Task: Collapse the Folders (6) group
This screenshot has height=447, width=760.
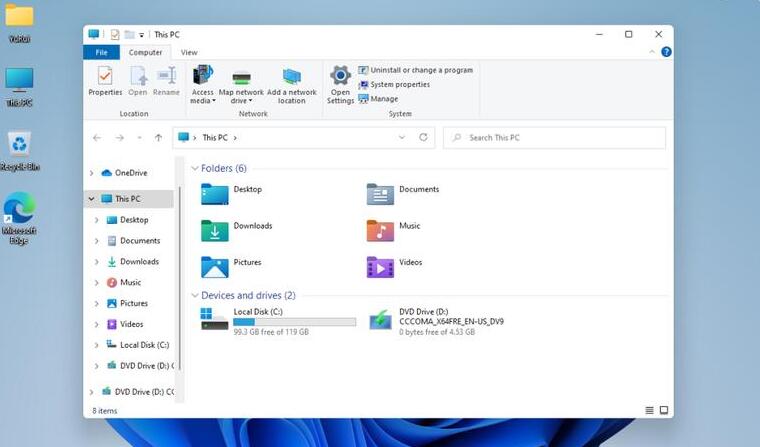Action: point(194,168)
